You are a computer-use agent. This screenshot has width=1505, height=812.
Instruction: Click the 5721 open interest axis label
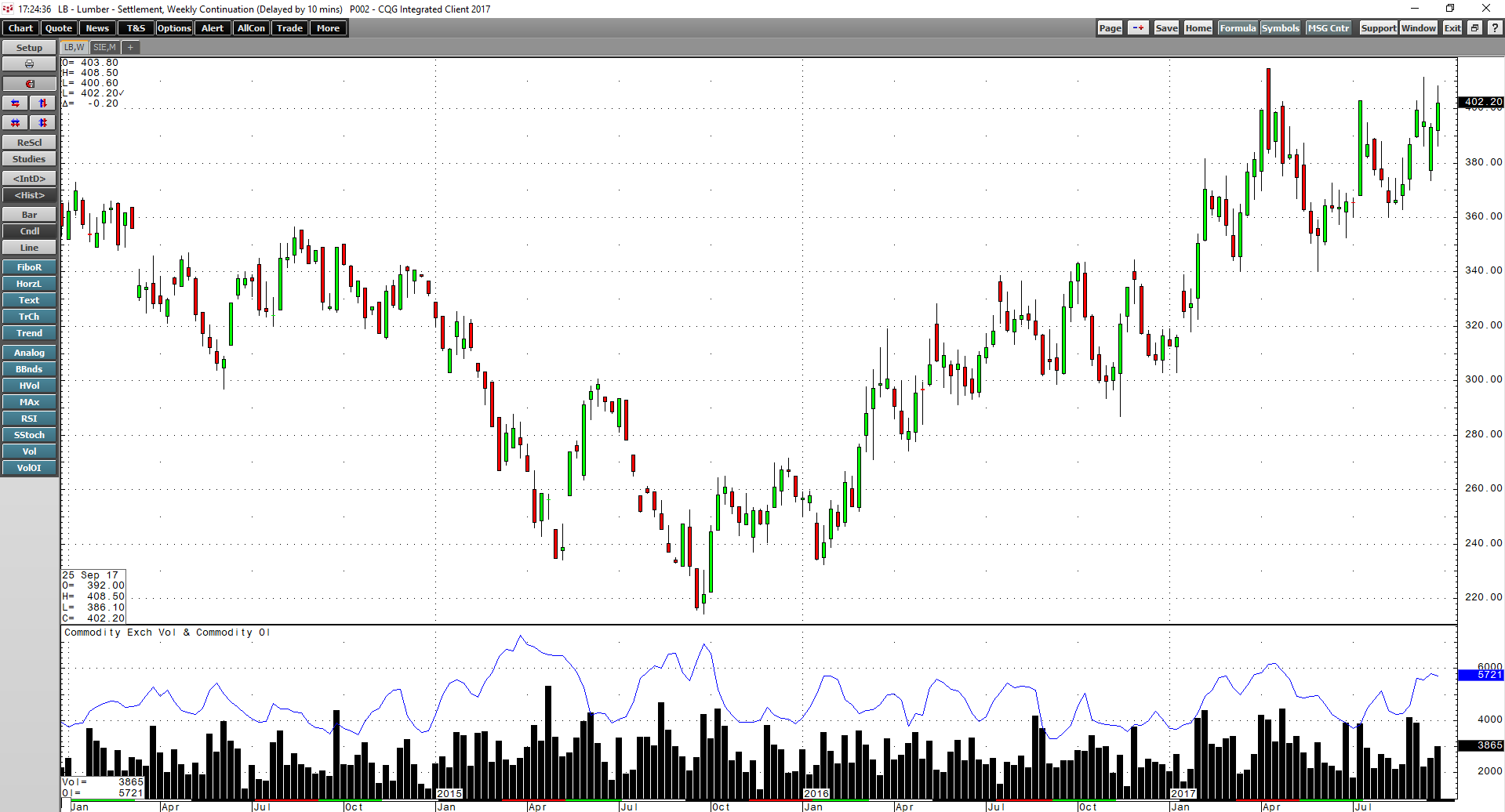[x=1481, y=675]
